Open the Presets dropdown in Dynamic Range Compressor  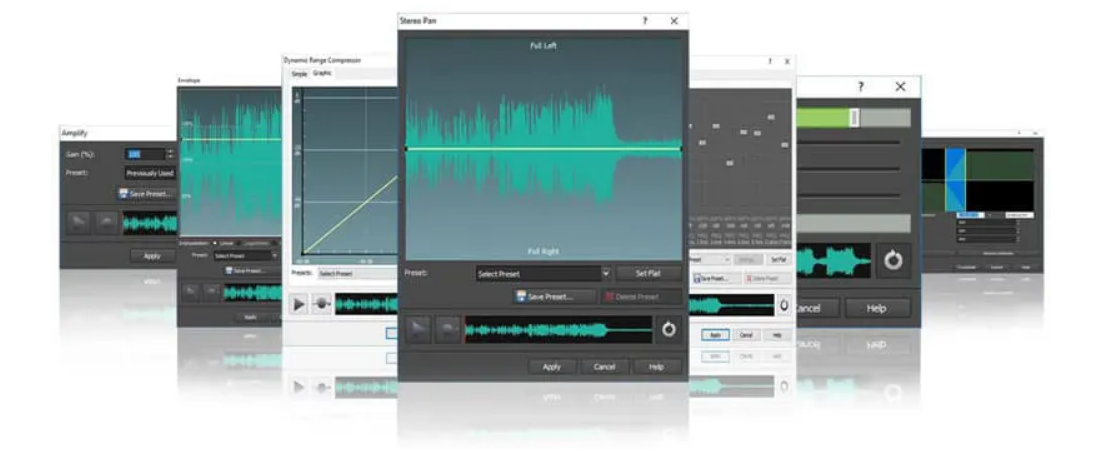point(358,273)
